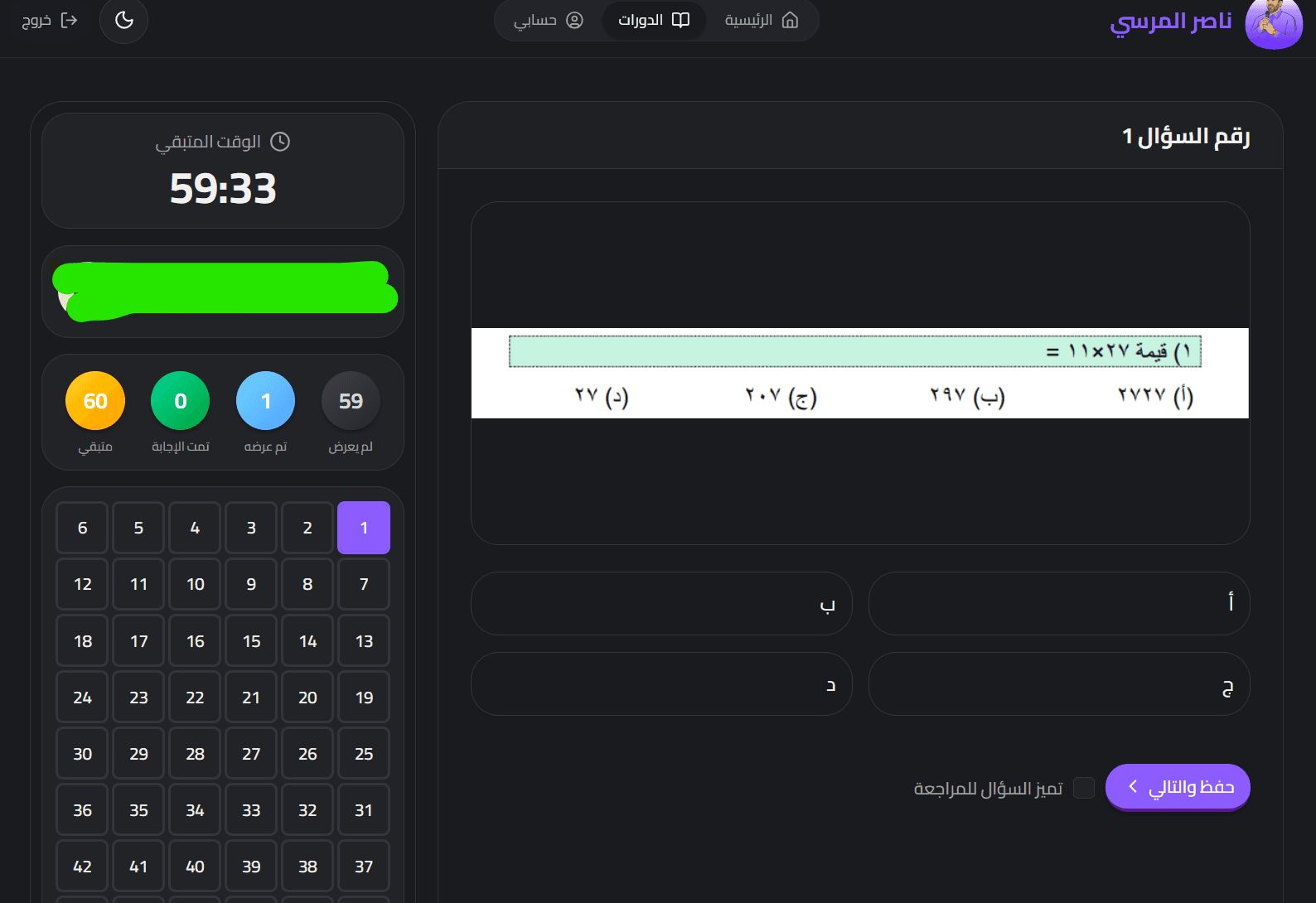The height and width of the screenshot is (903, 1316).
Task: Check the mark question for review checkbox
Action: click(x=1083, y=788)
